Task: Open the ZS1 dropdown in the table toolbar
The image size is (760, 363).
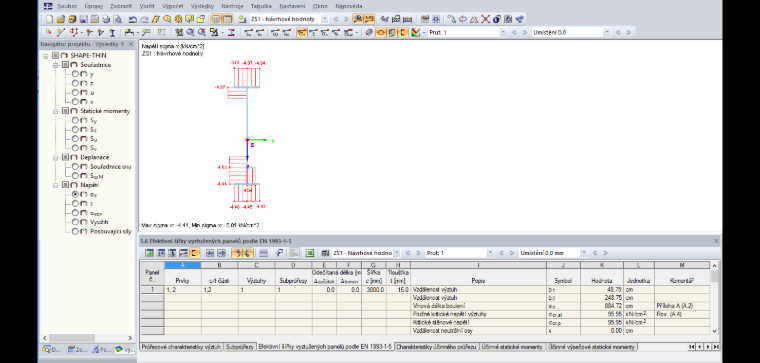Action: (x=396, y=253)
